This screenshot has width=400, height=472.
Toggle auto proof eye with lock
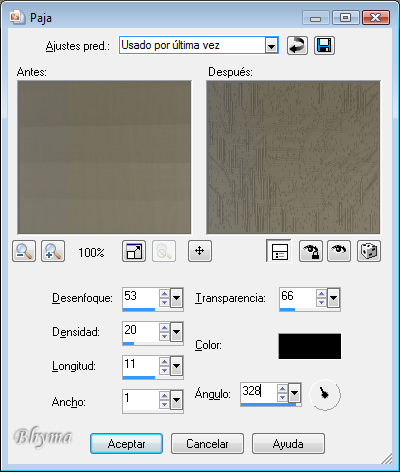click(311, 251)
